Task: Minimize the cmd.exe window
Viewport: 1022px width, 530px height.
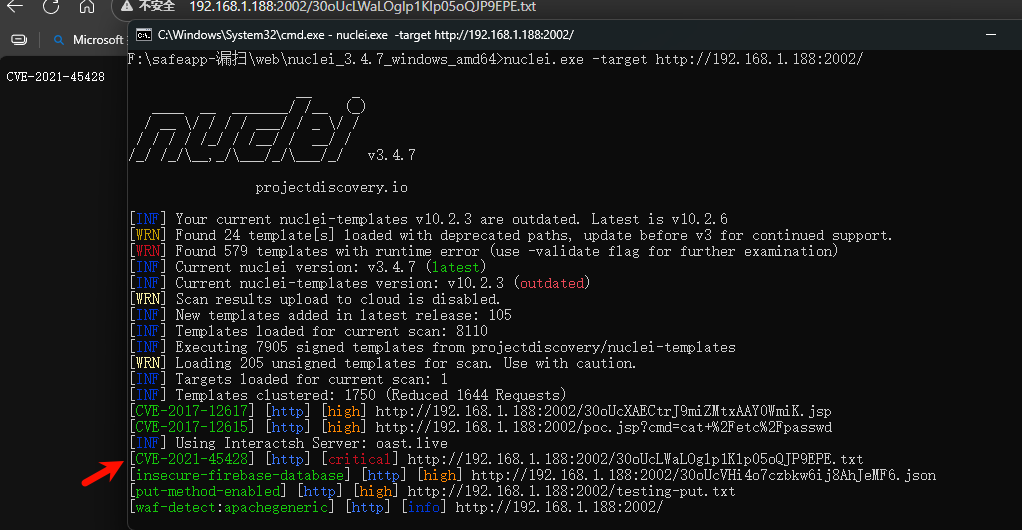Action: (x=991, y=35)
